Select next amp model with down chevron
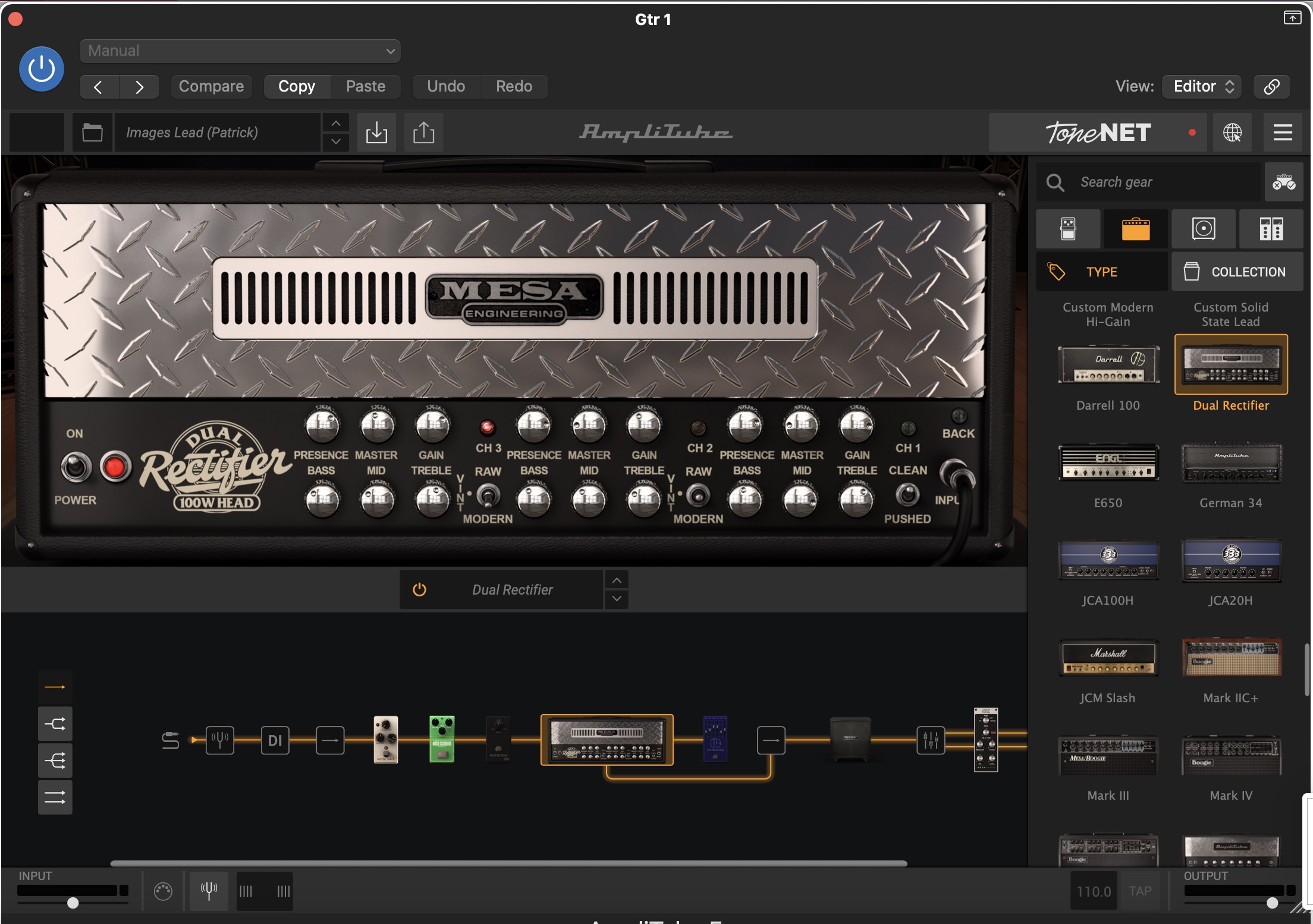 click(617, 599)
